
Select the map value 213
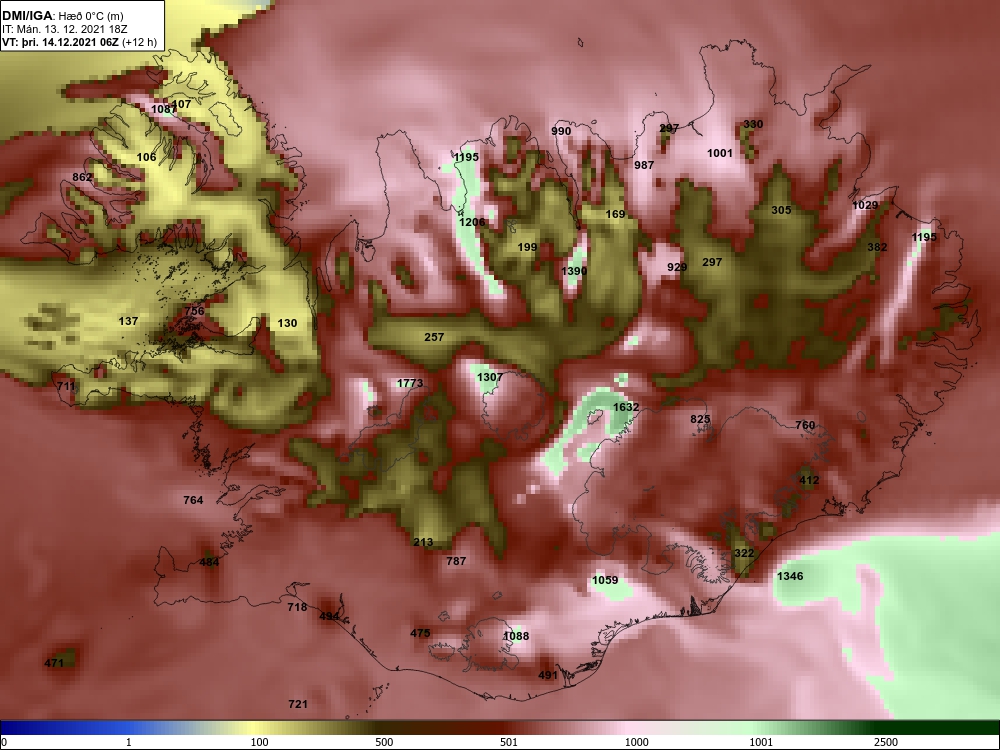[x=423, y=543]
